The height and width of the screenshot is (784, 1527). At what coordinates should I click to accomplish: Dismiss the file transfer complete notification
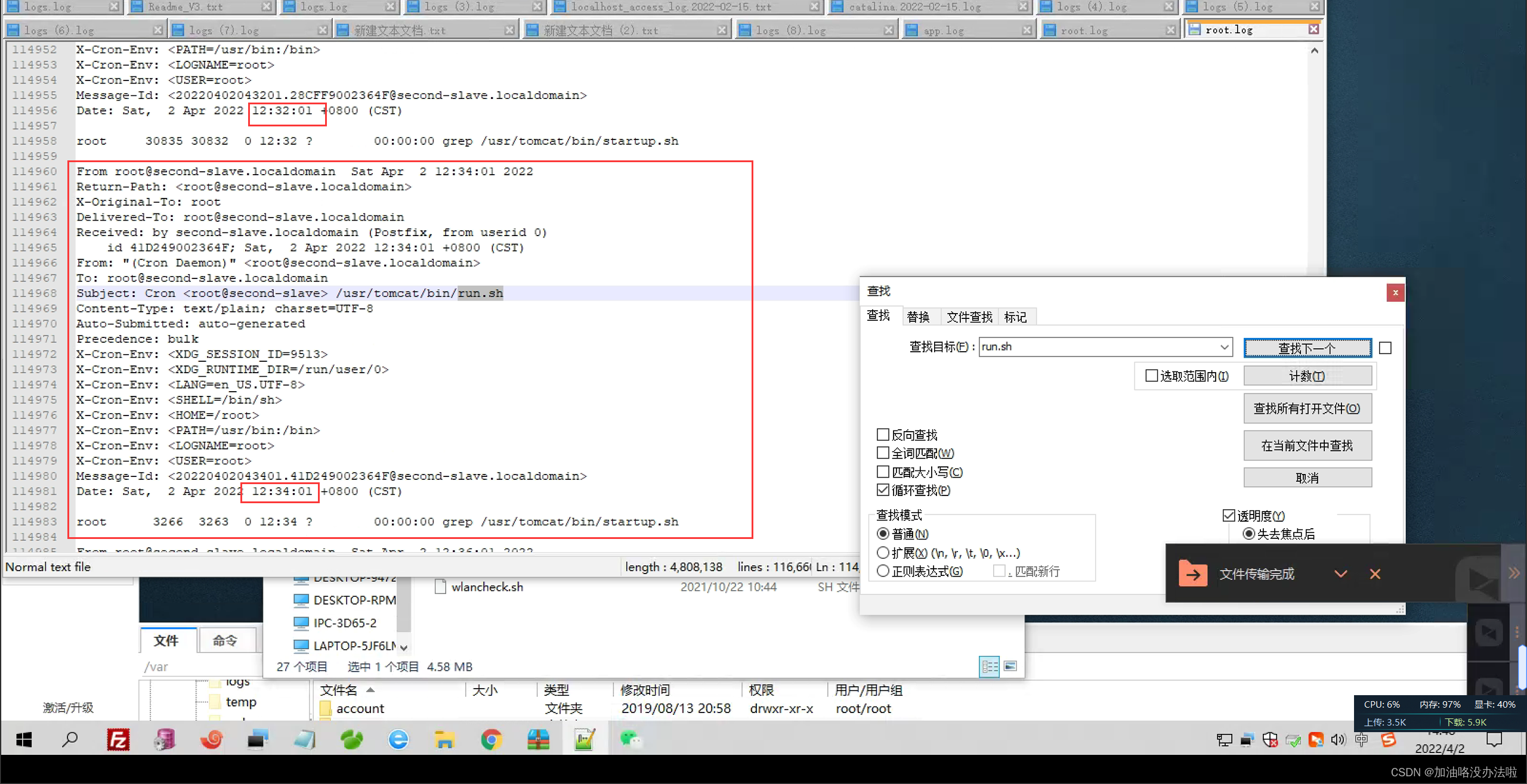coord(1375,574)
